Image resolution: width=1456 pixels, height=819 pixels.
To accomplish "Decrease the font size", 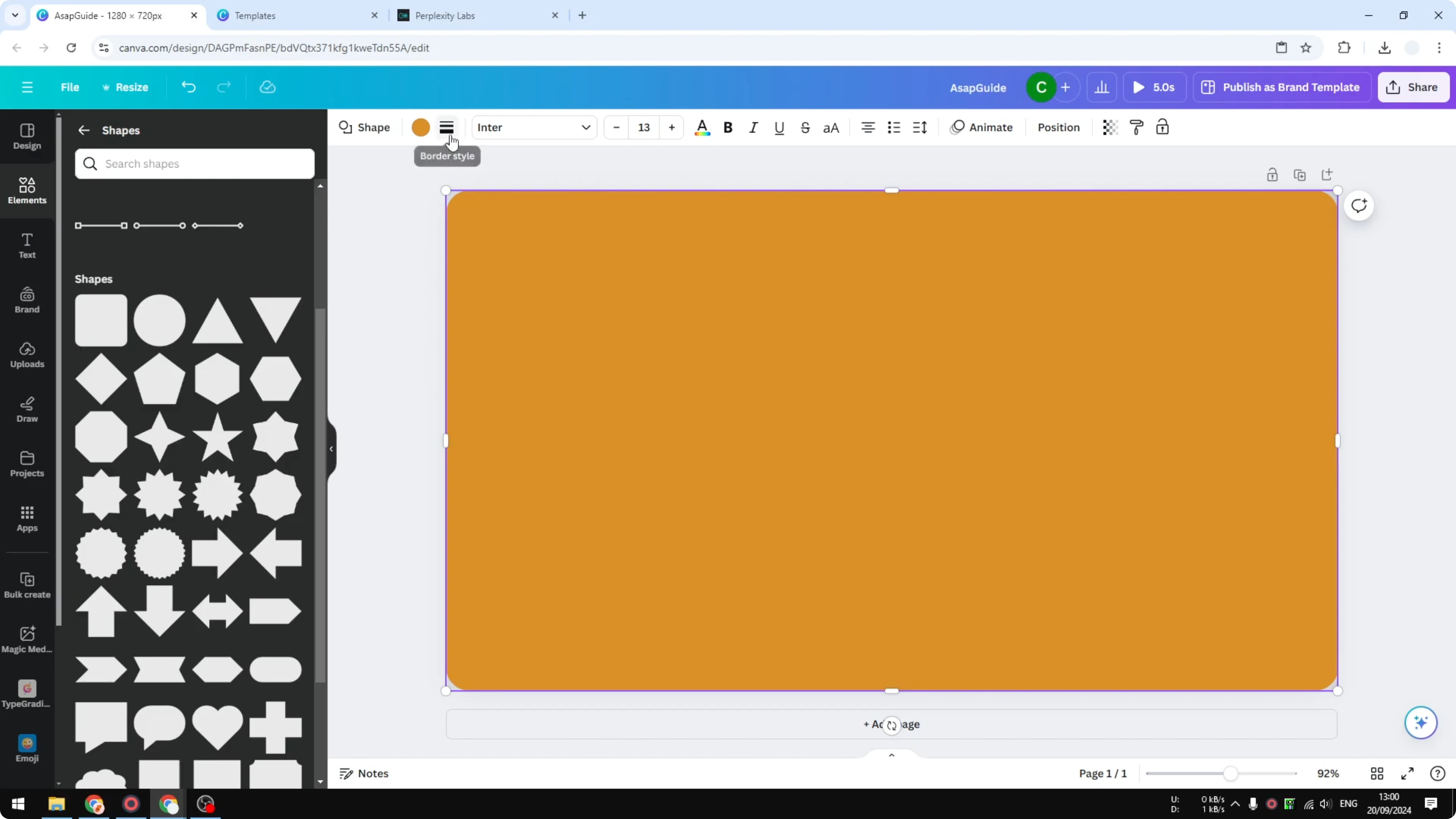I will pyautogui.click(x=616, y=127).
